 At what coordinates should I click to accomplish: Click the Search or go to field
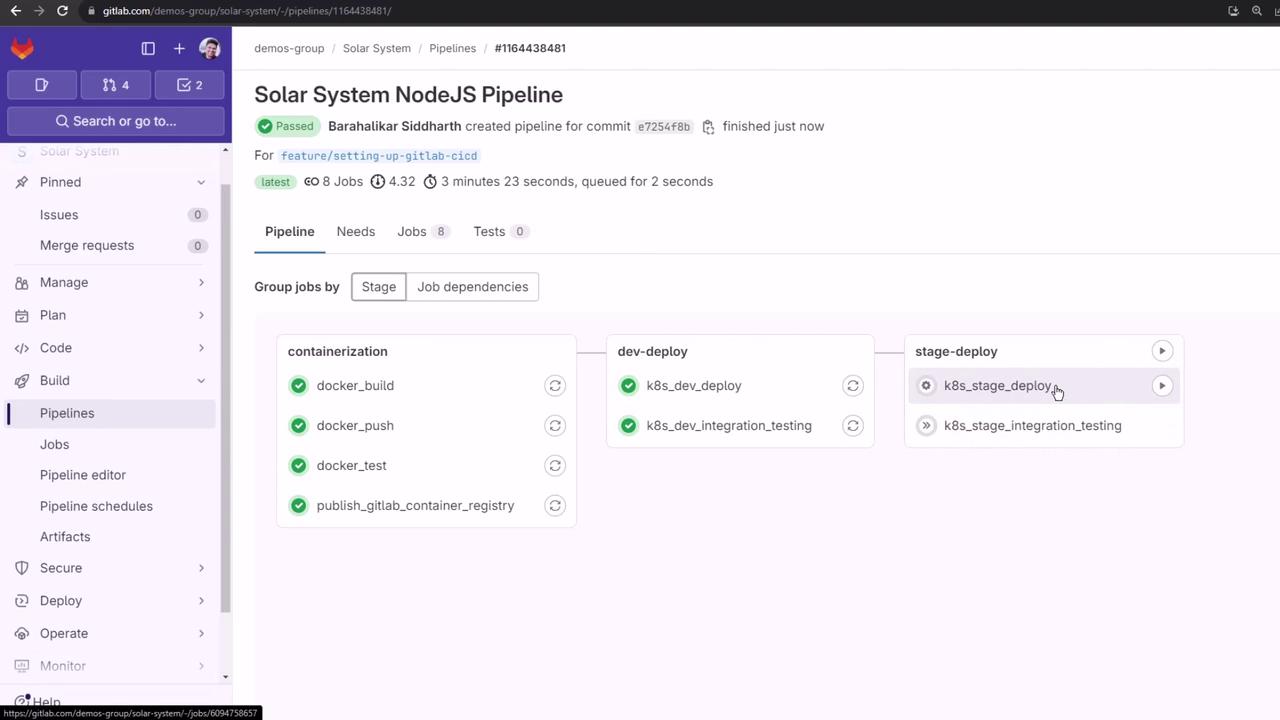(x=116, y=121)
